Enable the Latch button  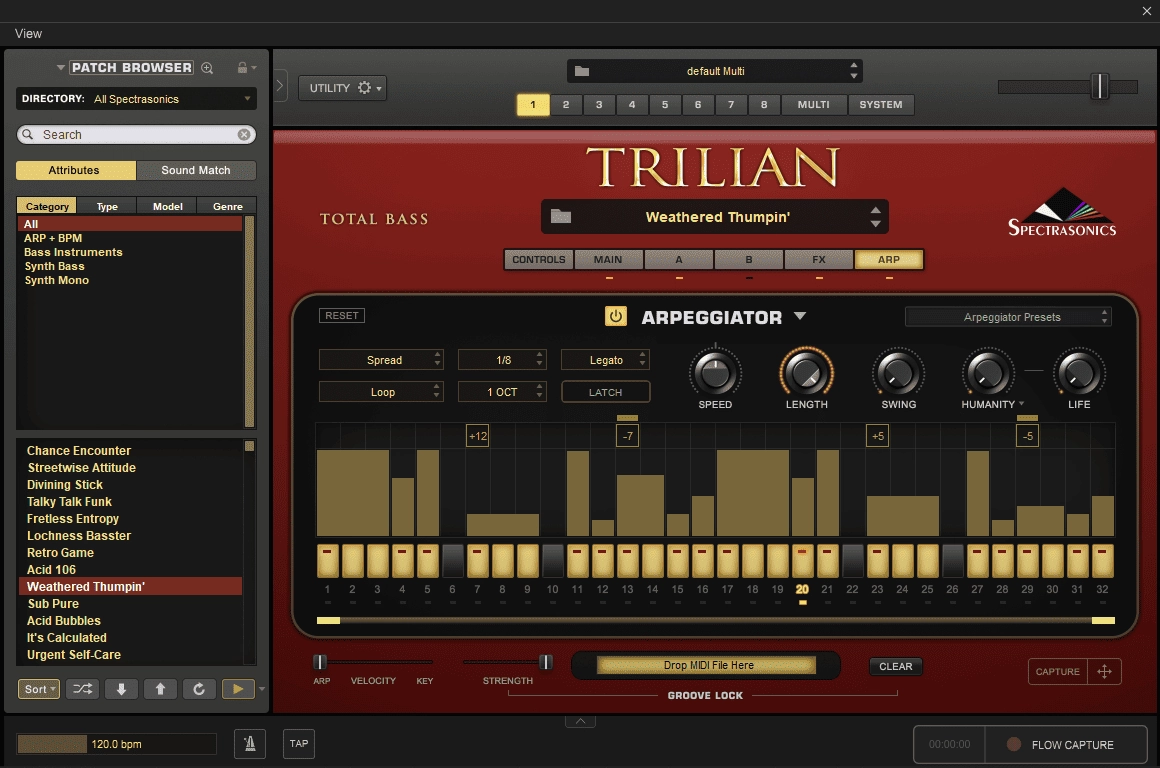coord(605,392)
